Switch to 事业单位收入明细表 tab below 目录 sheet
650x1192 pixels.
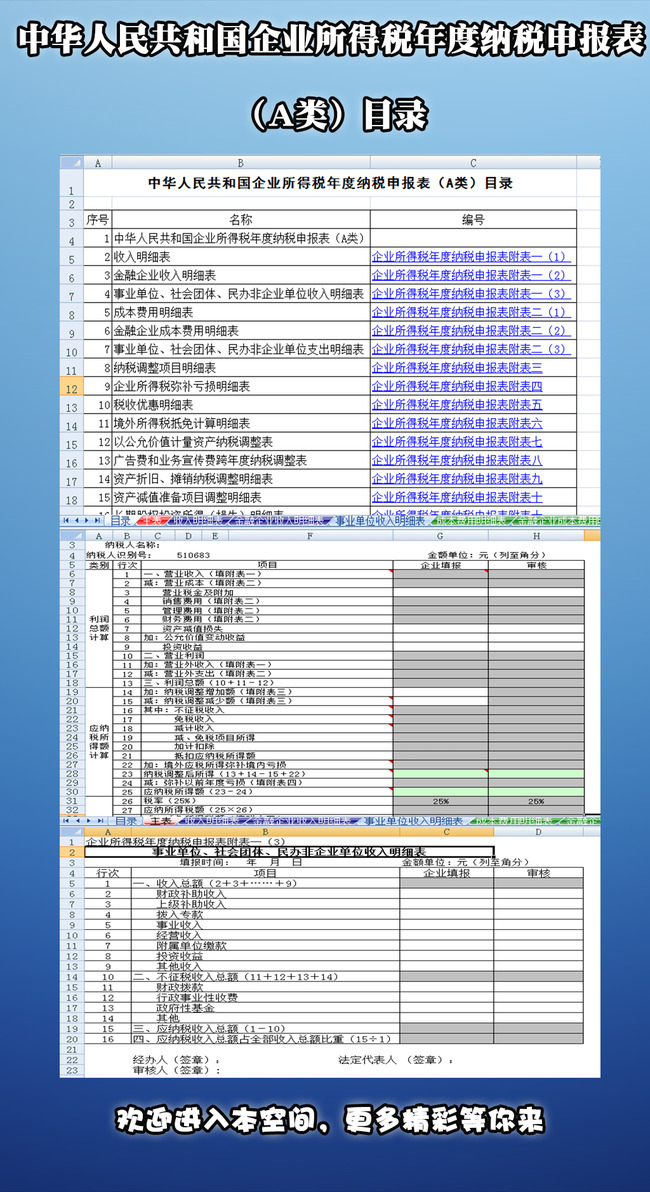click(x=378, y=521)
